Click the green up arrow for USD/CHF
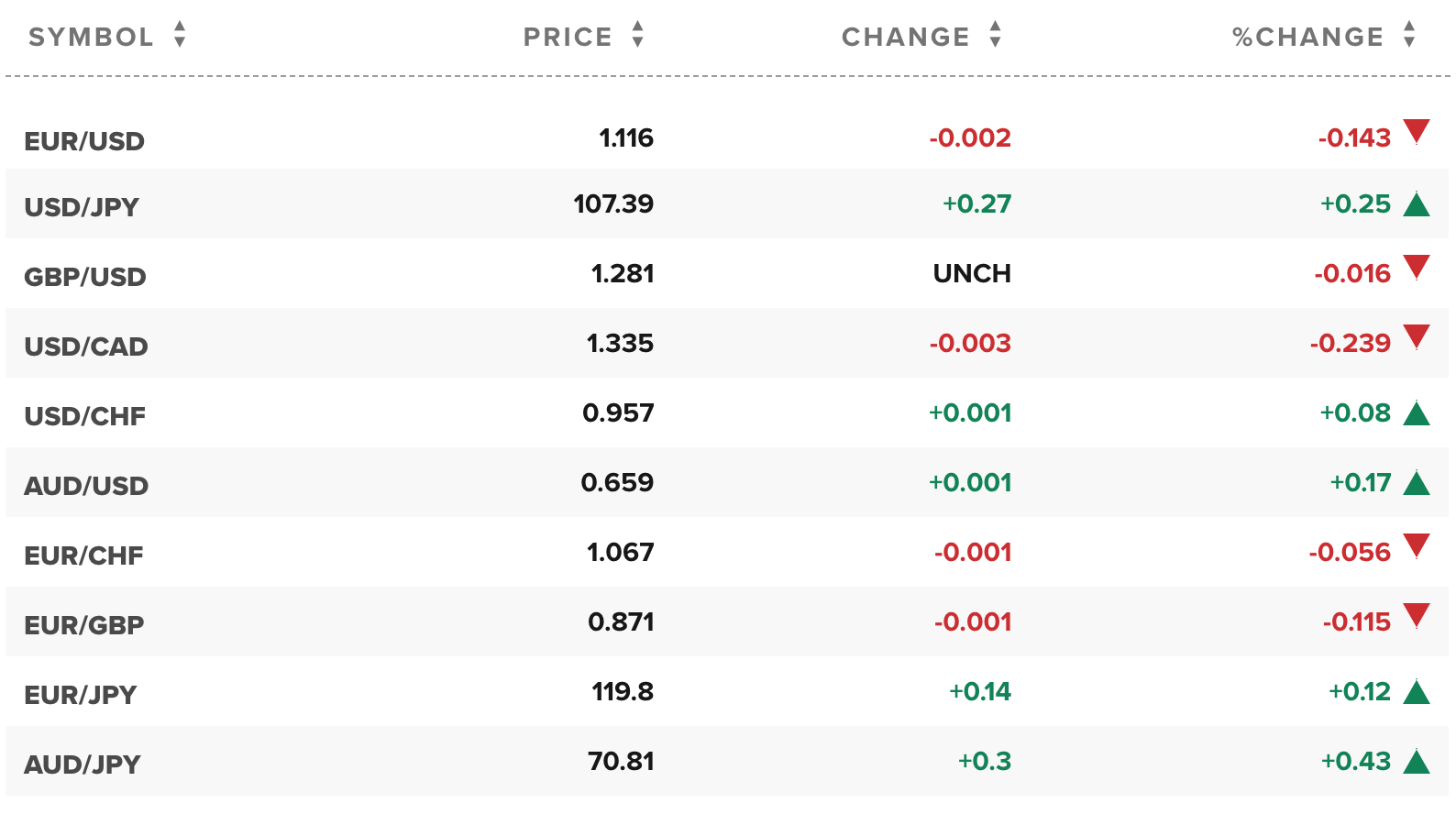 point(1417,412)
